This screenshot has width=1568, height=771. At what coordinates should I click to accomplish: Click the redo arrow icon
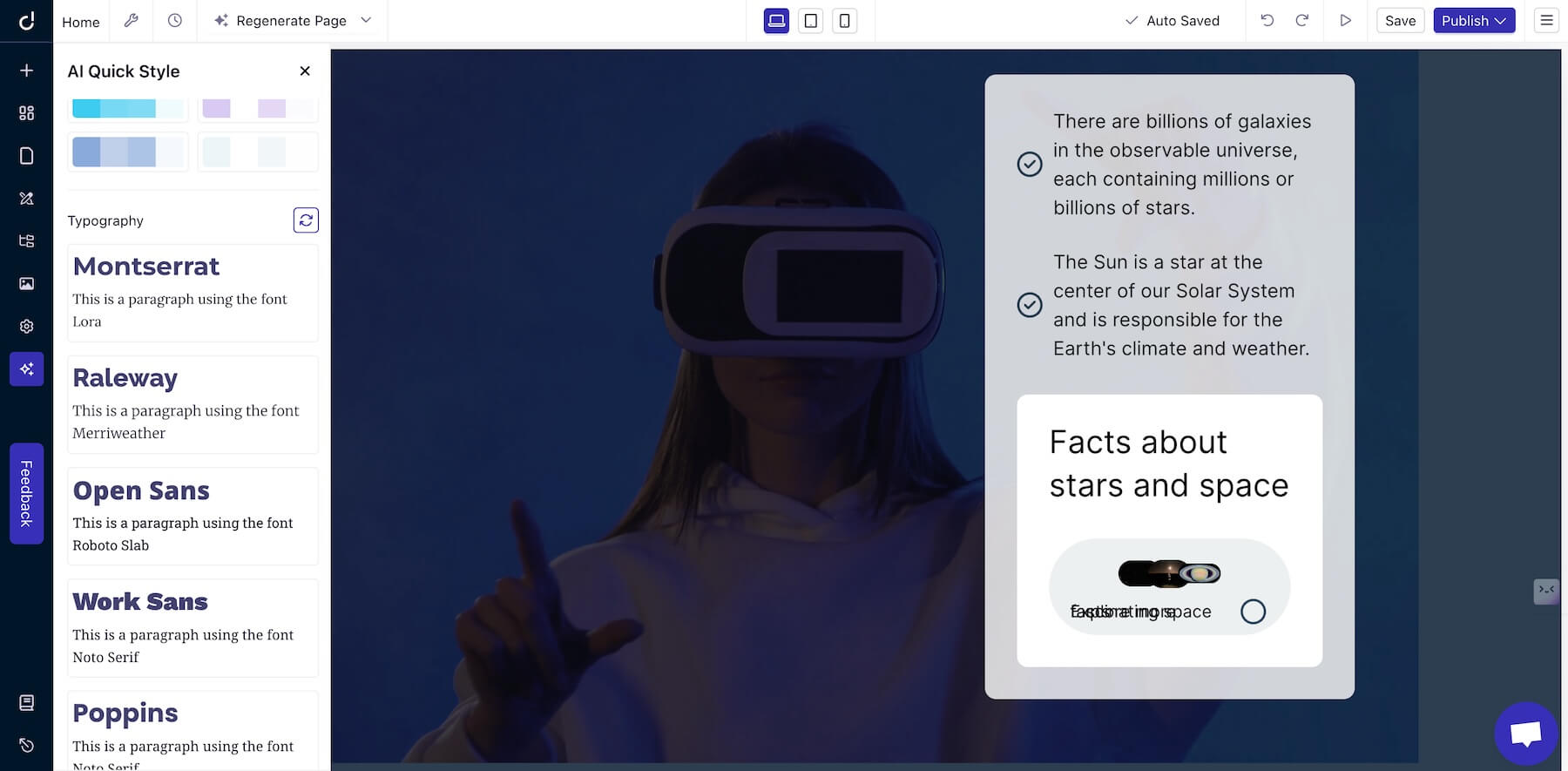click(1302, 20)
